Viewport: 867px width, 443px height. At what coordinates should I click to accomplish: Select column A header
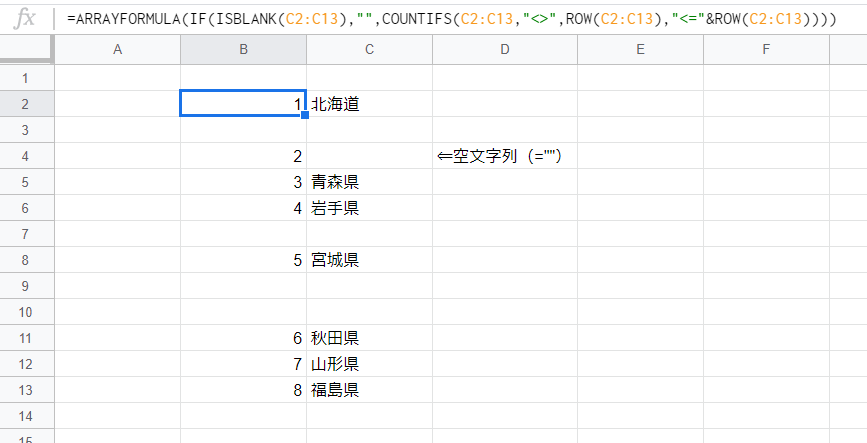(117, 49)
